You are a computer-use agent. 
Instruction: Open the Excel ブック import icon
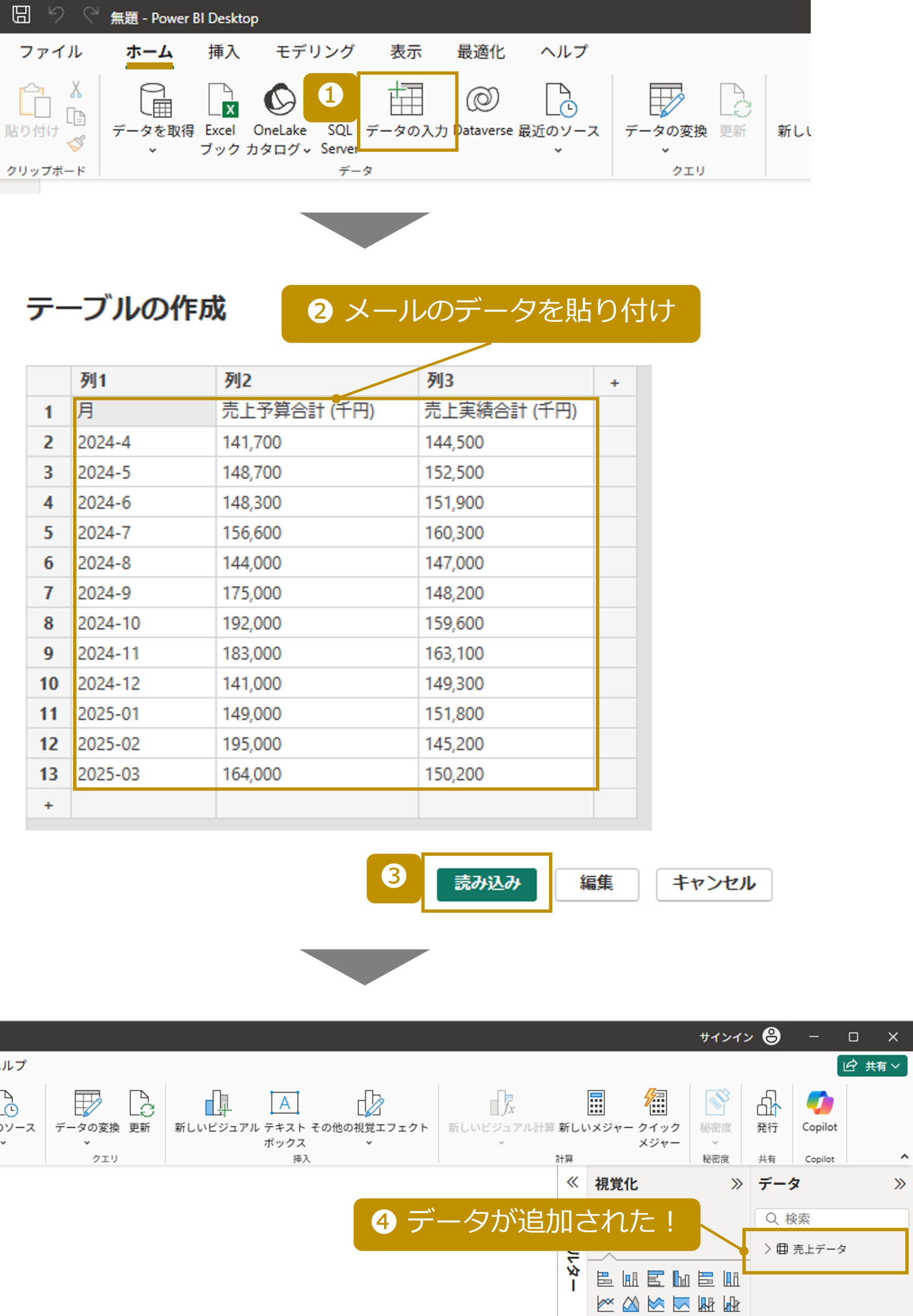pos(221,101)
